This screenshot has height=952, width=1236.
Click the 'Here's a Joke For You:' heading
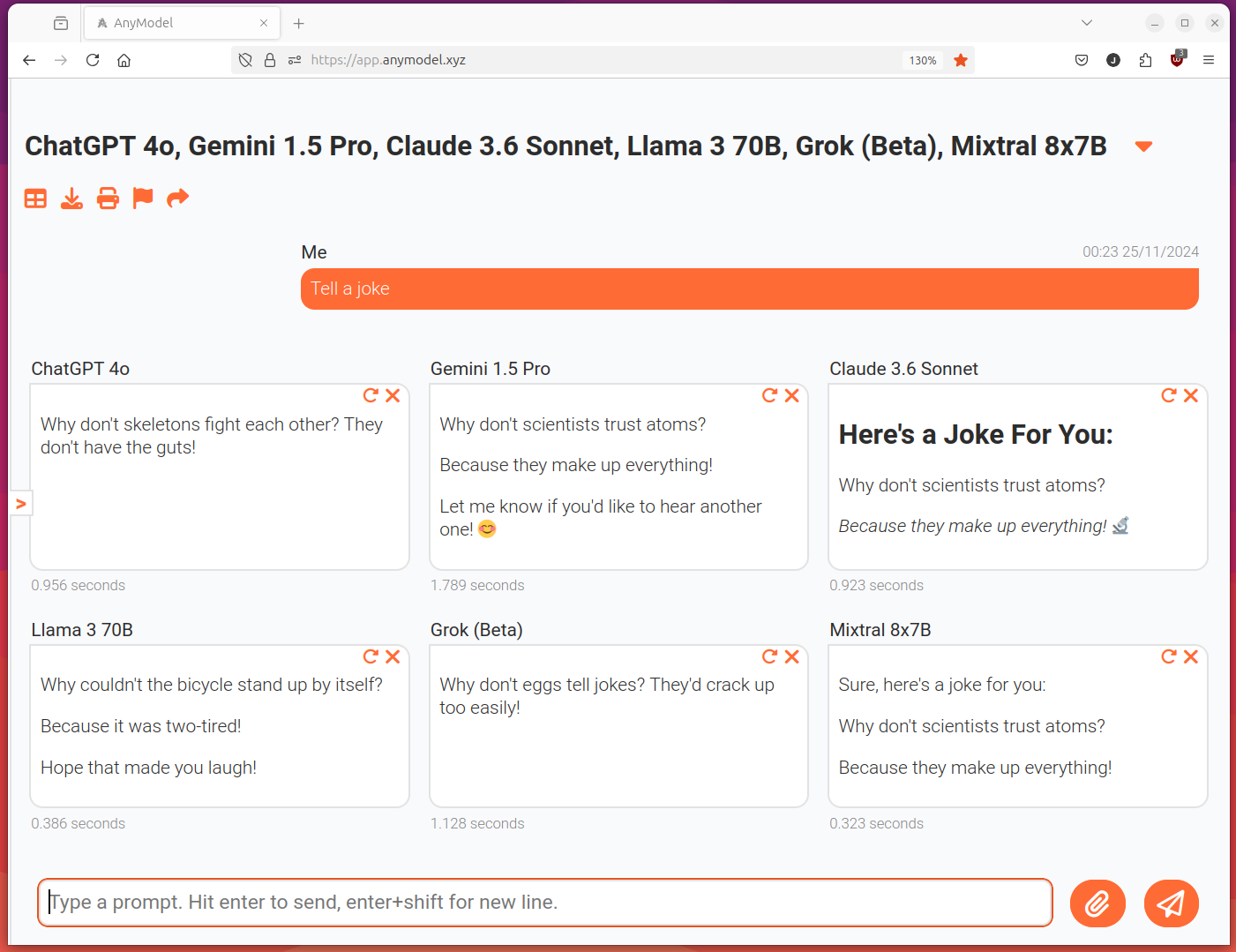(976, 435)
